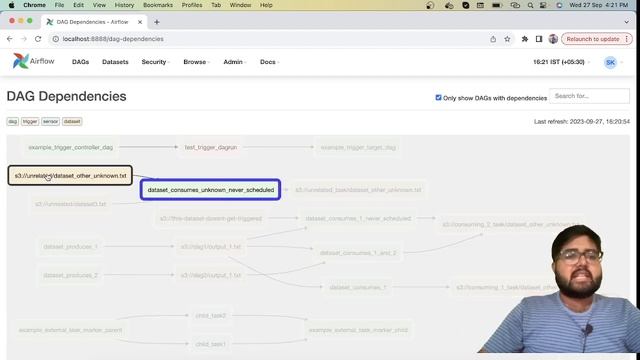Click the browser forward arrow
This screenshot has width=640, height=360.
tap(24, 39)
